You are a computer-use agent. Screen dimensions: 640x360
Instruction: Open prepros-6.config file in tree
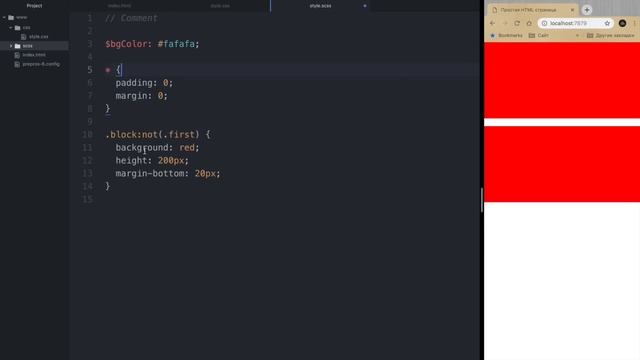pos(41,64)
